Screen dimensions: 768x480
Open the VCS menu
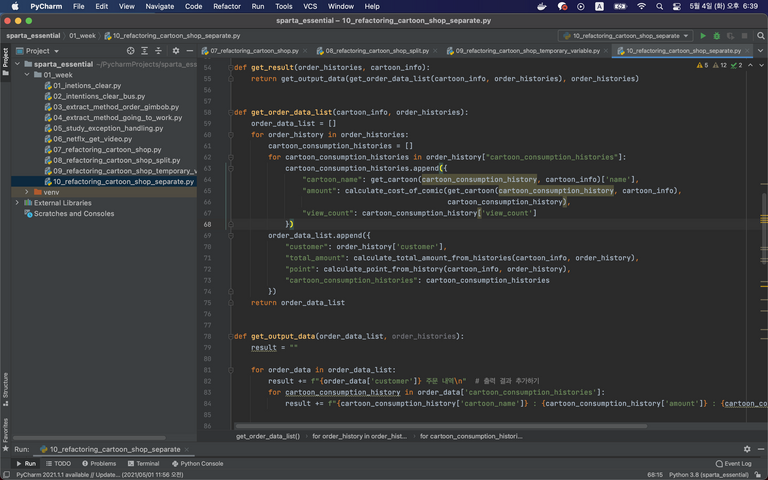tap(310, 6)
